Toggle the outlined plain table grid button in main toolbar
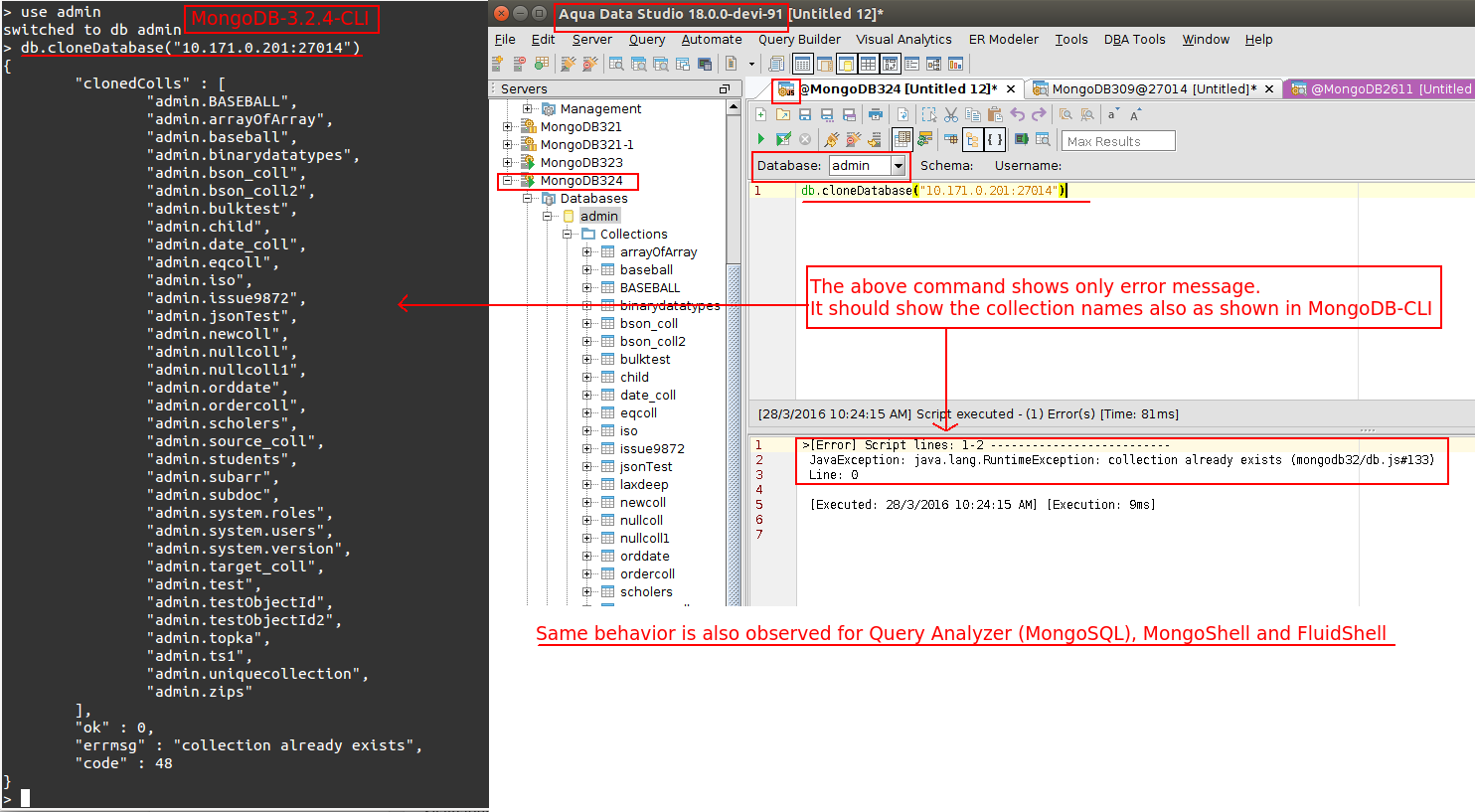This screenshot has height=812, width=1475. click(868, 64)
